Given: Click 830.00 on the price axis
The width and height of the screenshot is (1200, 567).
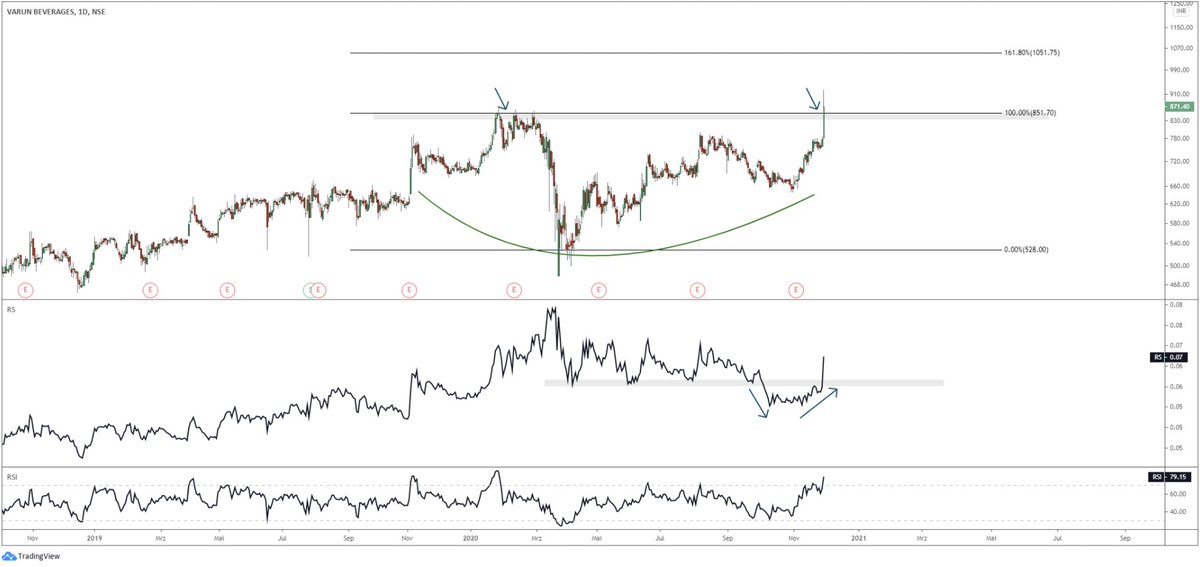Looking at the screenshot, I should (x=1178, y=120).
